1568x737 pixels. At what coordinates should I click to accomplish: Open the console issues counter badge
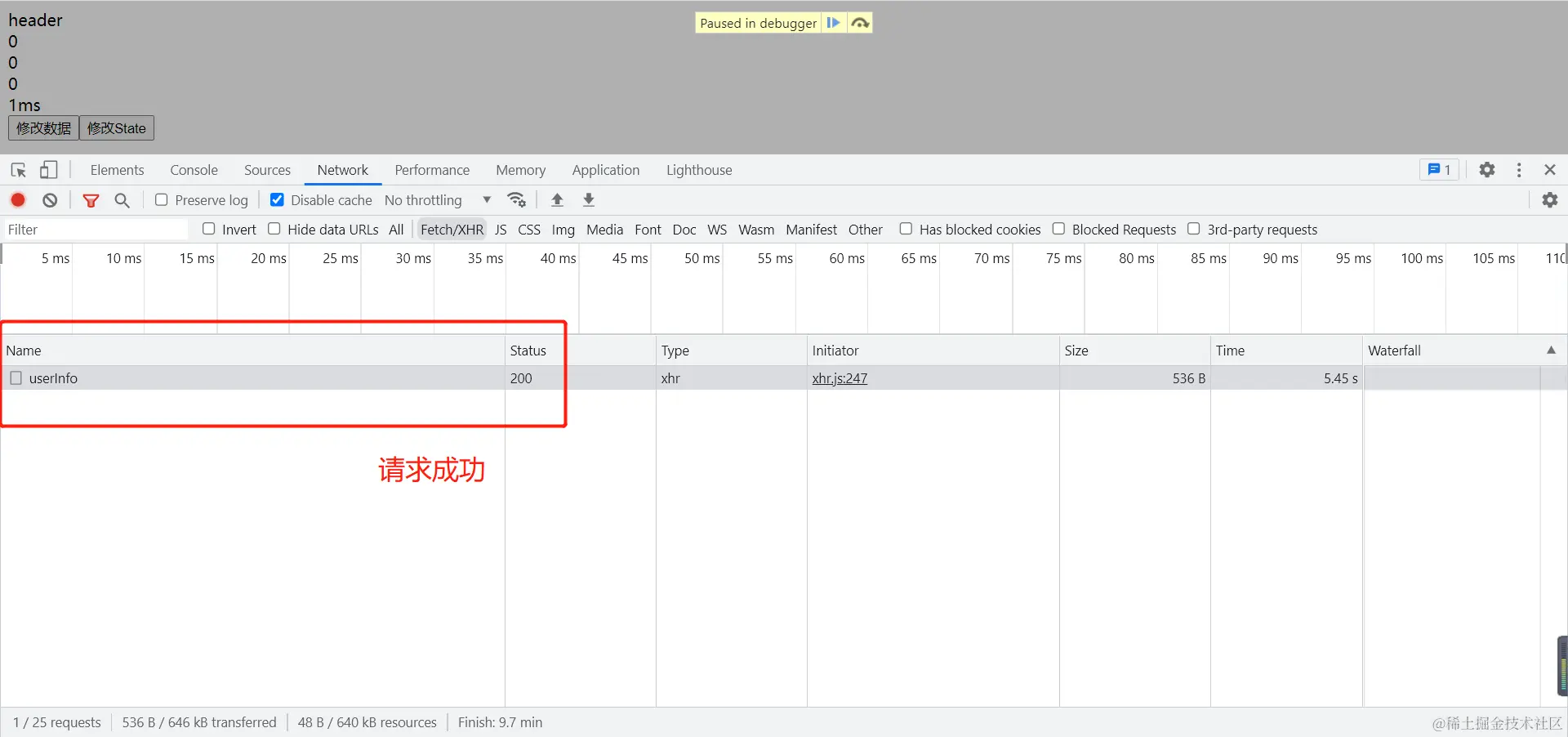tap(1439, 170)
